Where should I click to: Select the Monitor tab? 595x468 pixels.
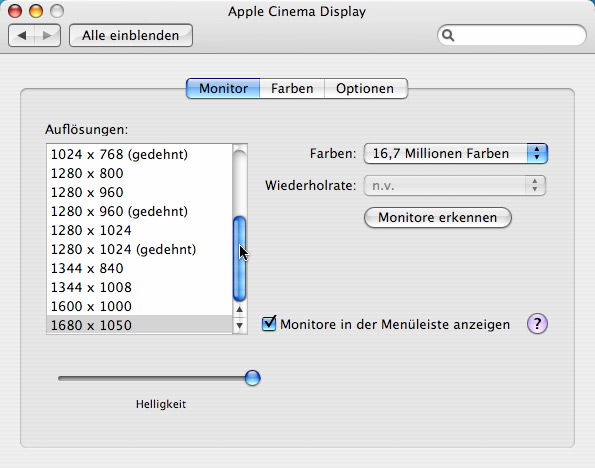[223, 88]
